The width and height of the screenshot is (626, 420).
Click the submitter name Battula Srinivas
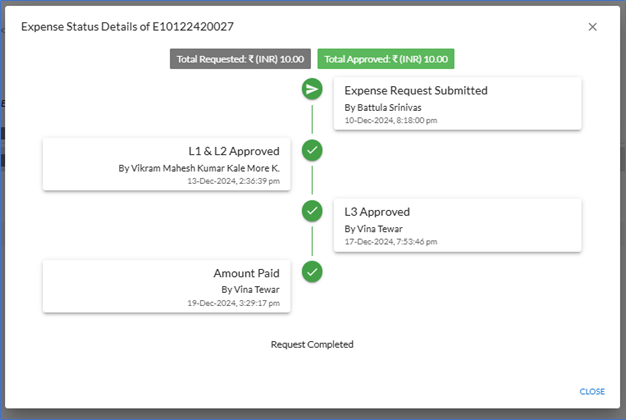point(389,108)
